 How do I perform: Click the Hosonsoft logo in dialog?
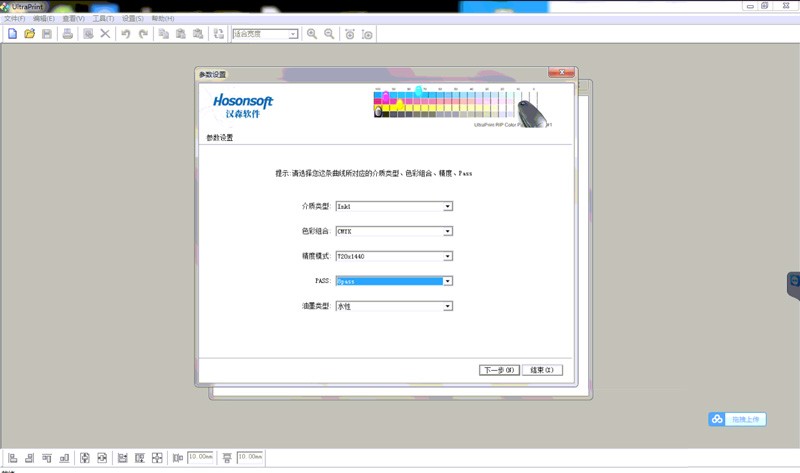pos(243,106)
